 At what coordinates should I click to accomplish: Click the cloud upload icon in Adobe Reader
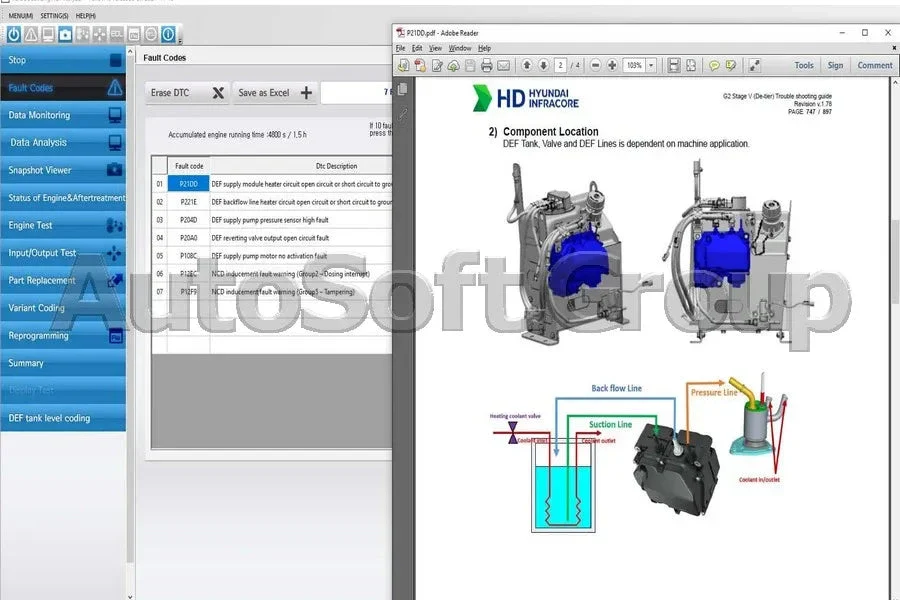pyautogui.click(x=453, y=65)
